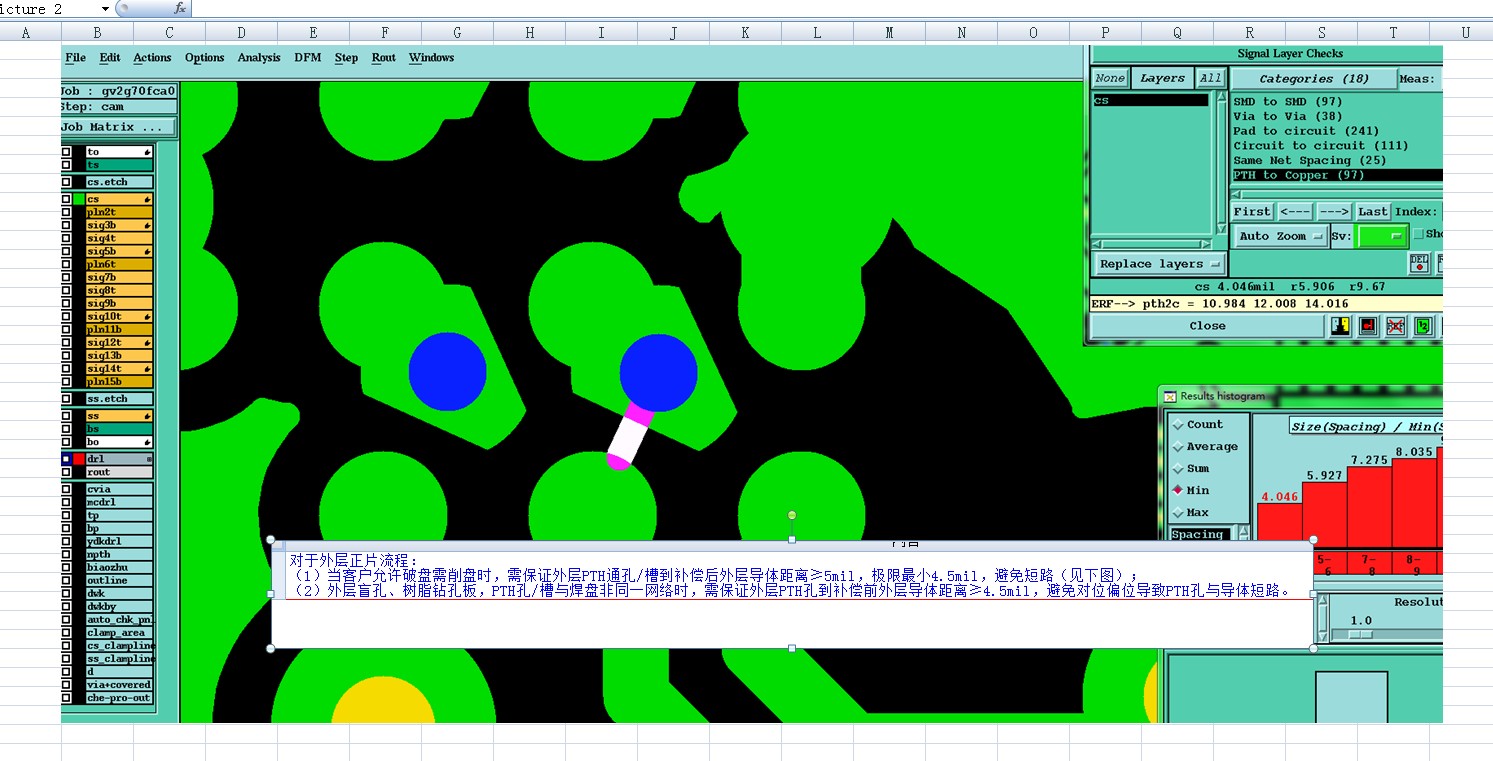Click the marker on the drl layer row
Screen dimensions: 1493x761
(148, 459)
